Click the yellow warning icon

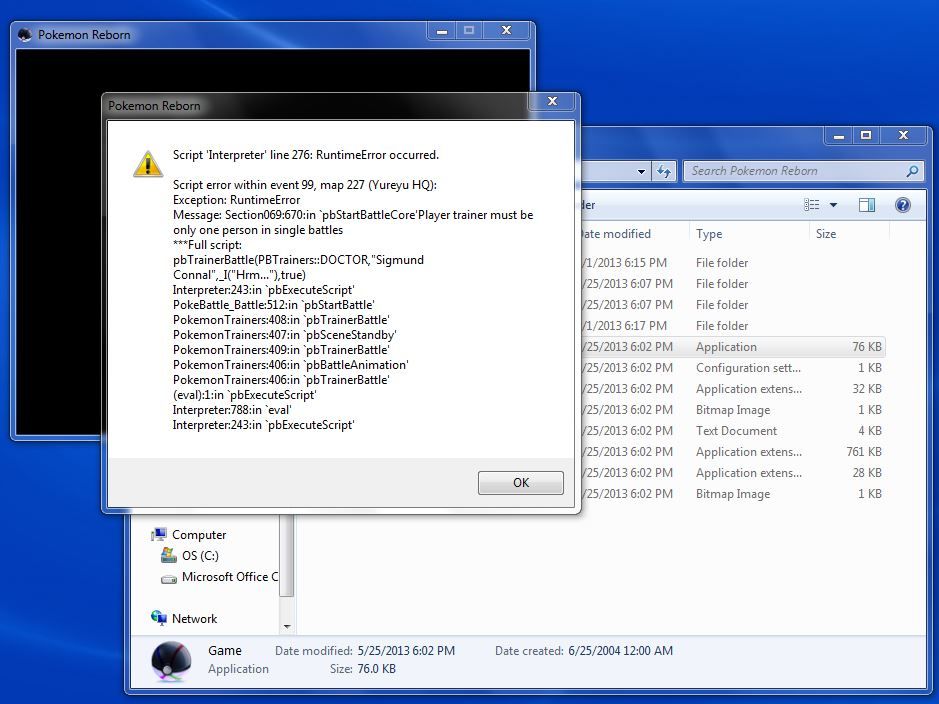click(x=148, y=164)
